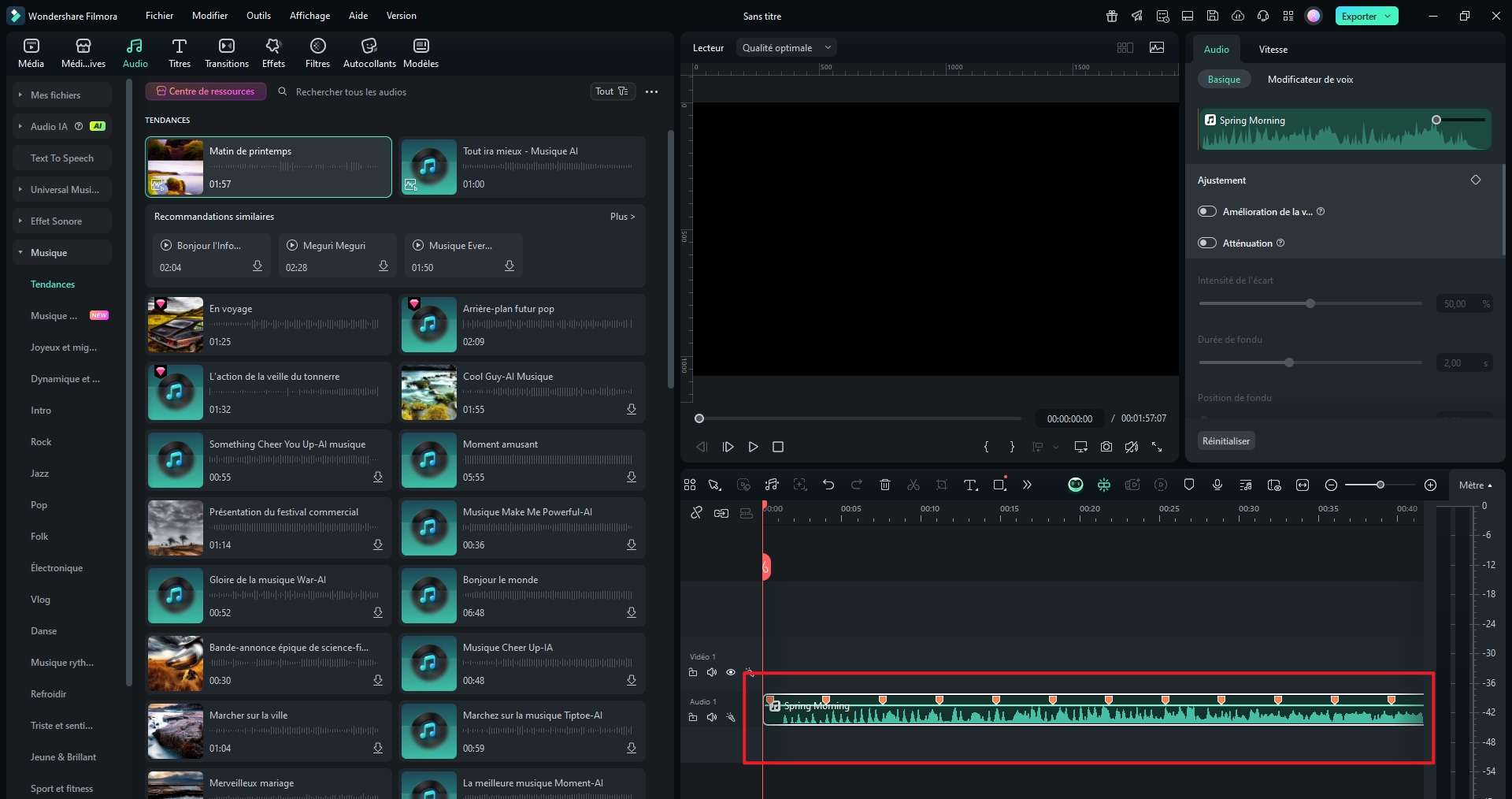Open the Qualité optimale dropdown
Viewport: 1512px width, 799px height.
point(786,47)
